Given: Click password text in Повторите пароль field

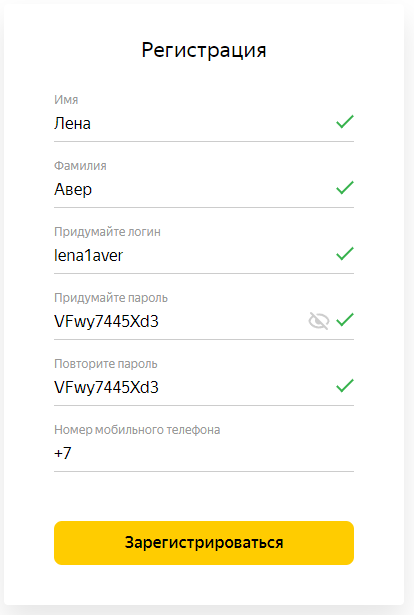Looking at the screenshot, I should (106, 387).
